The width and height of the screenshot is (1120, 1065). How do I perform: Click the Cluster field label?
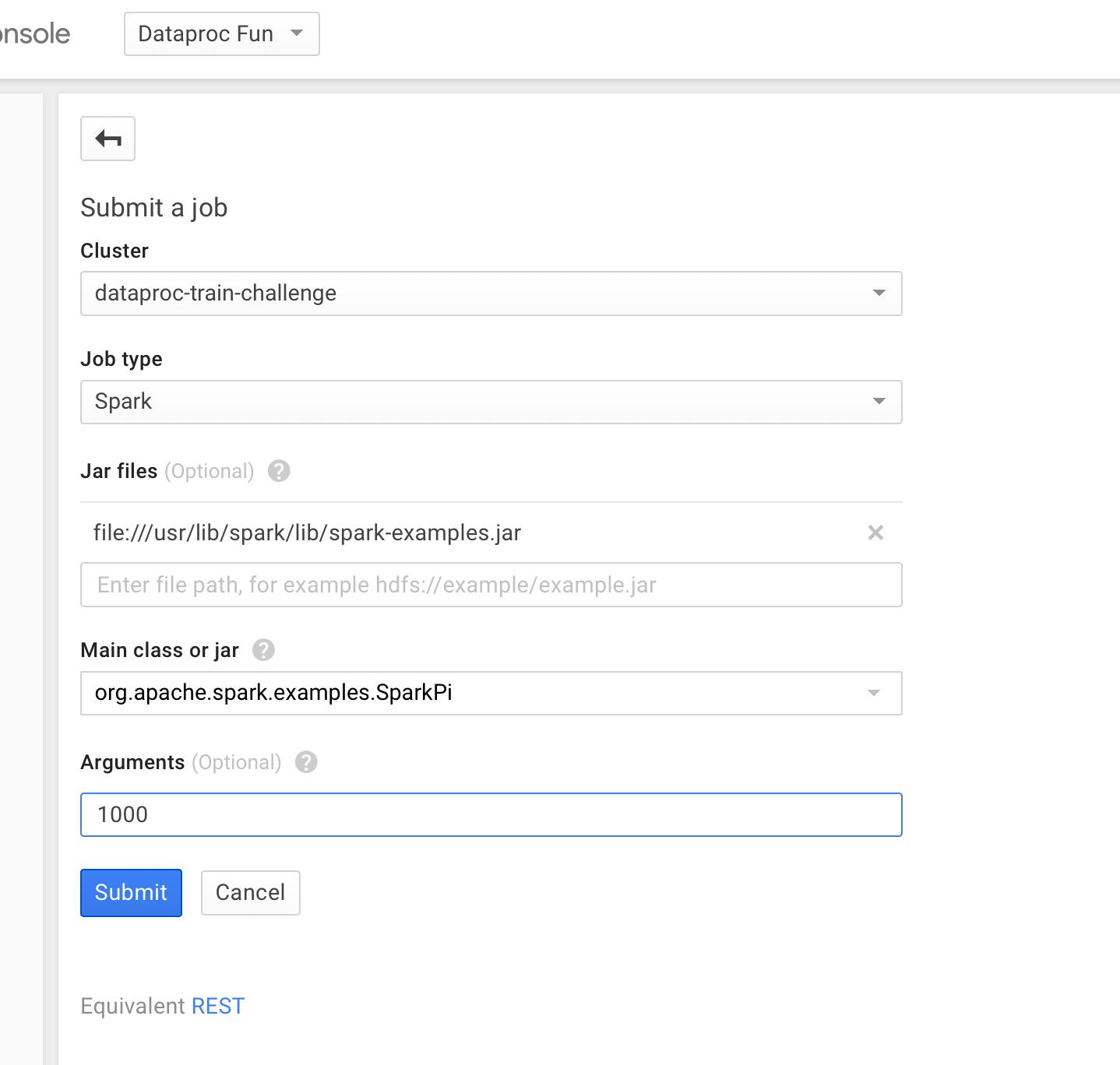114,251
